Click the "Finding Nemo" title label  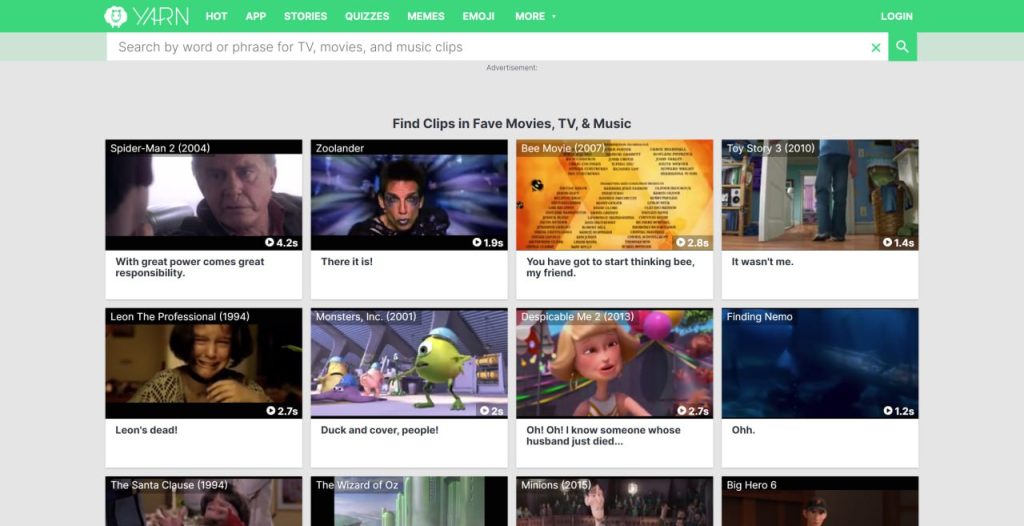coord(760,317)
